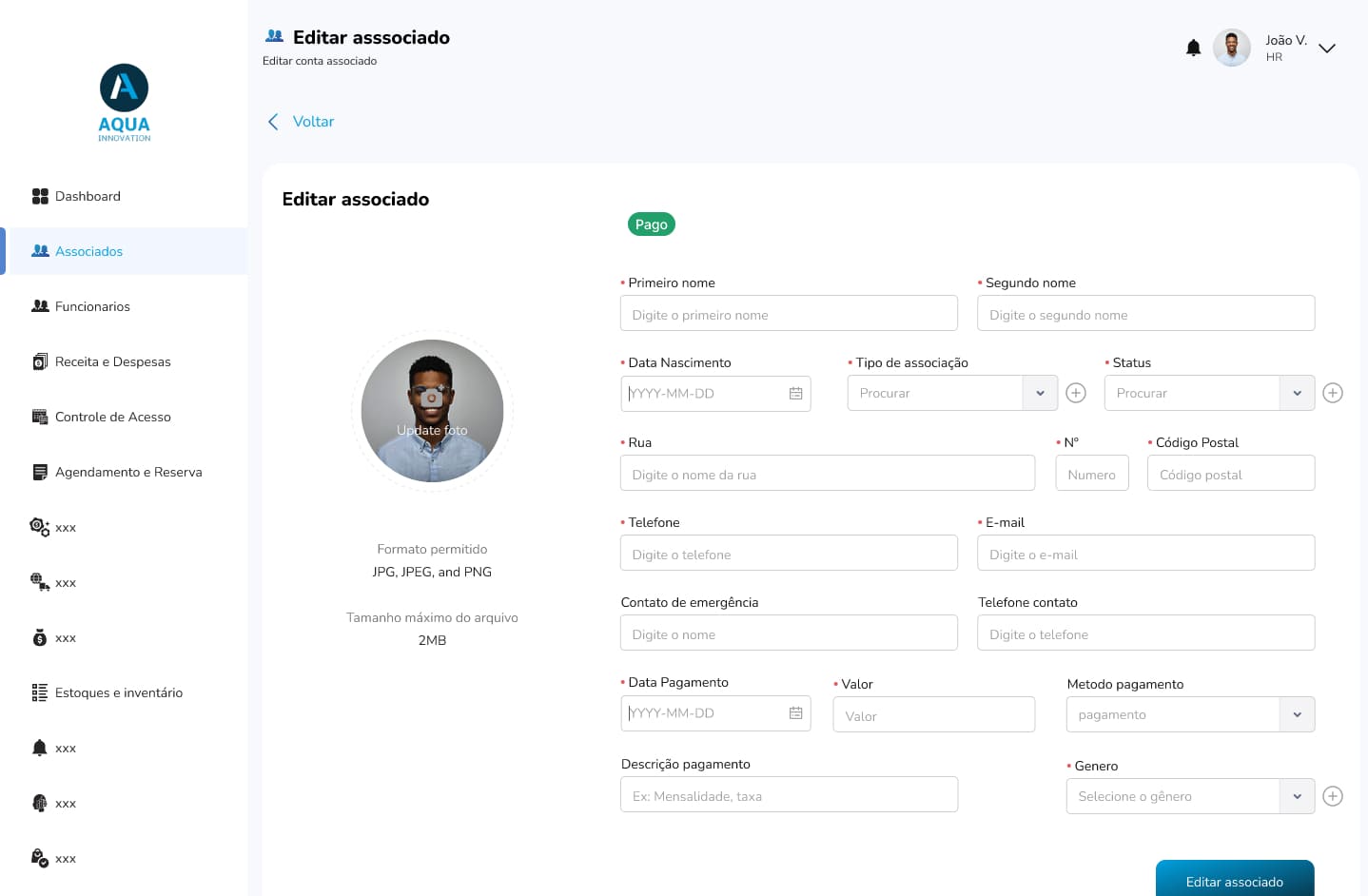Click the camera icon on profile photo
This screenshot has width=1368, height=896.
point(432,398)
